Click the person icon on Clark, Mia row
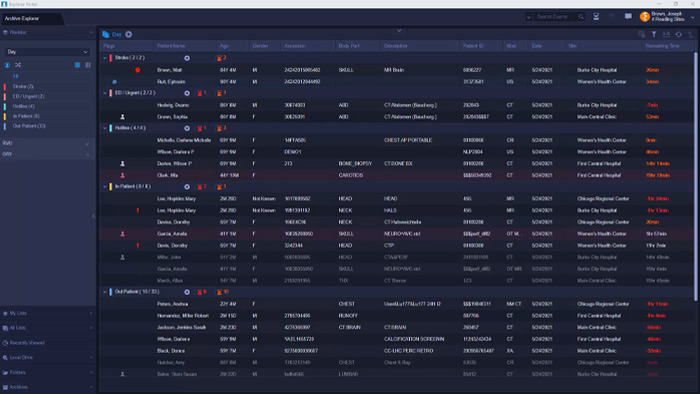Viewport: 700px width, 394px height. [x=122, y=175]
